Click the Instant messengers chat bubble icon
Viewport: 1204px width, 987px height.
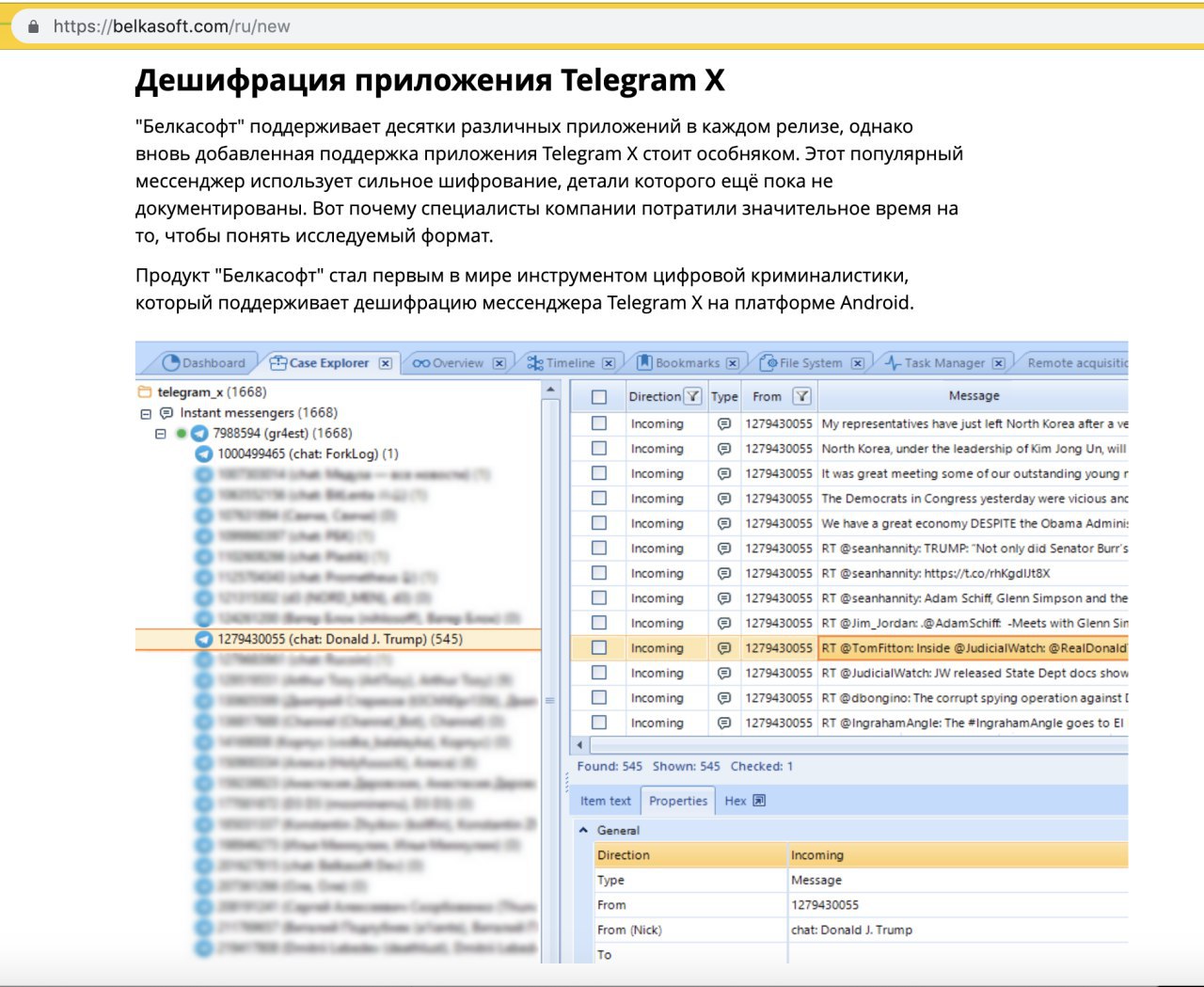tap(166, 413)
